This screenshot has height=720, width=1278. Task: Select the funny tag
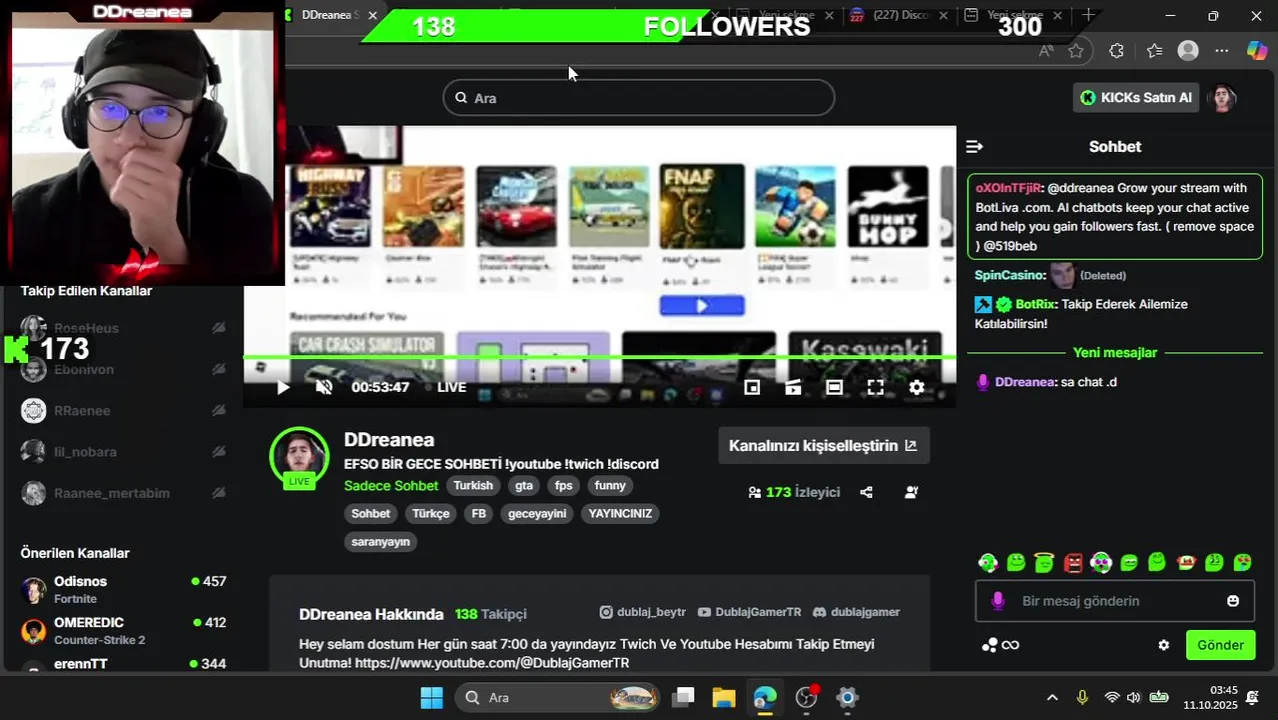click(x=610, y=485)
